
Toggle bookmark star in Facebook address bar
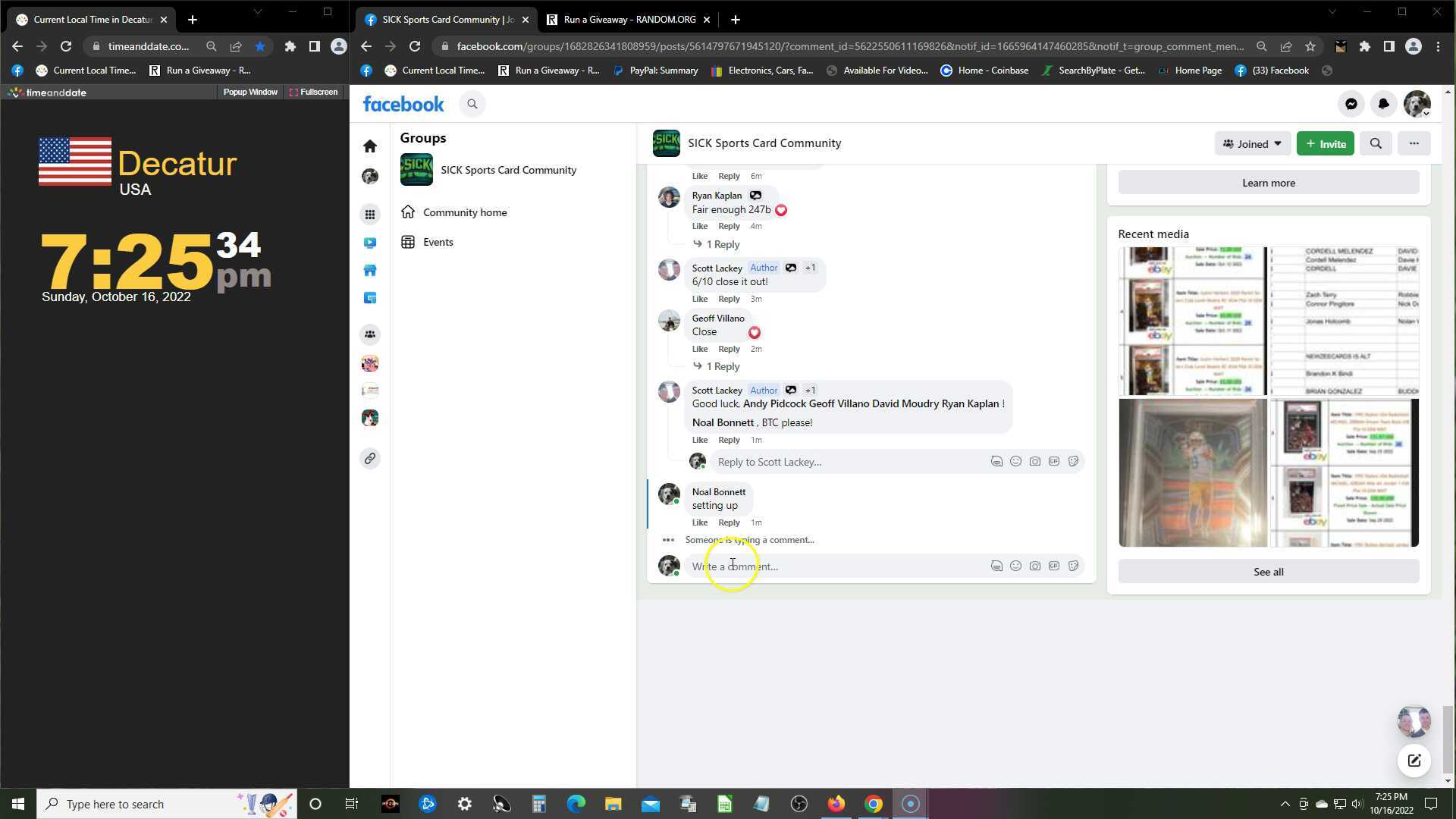(1310, 46)
